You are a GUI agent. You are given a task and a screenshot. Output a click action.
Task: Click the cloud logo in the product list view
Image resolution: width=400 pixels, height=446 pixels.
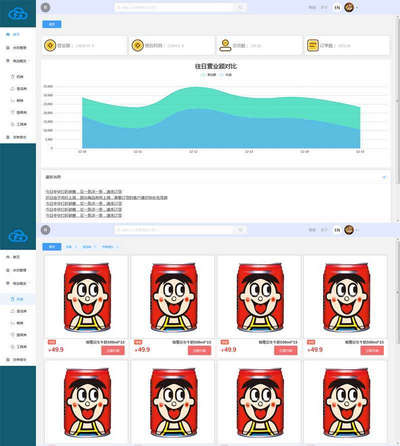pyautogui.click(x=18, y=236)
